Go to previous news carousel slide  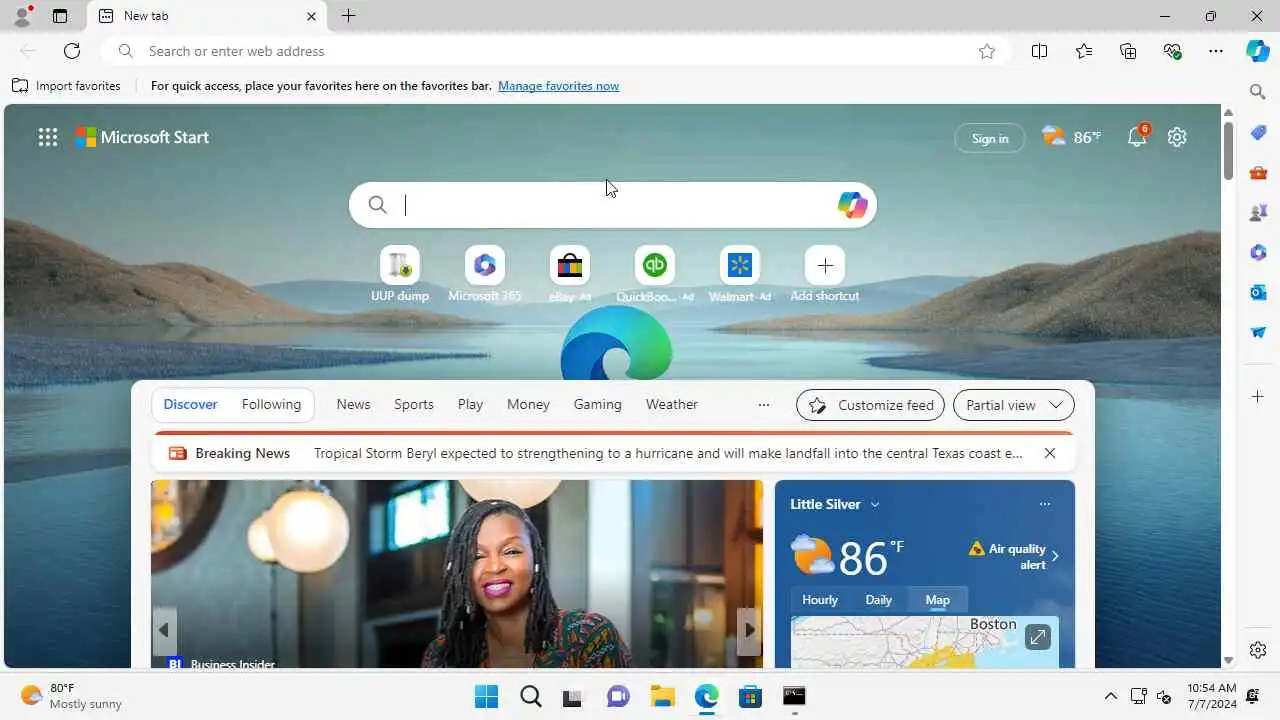[164, 630]
